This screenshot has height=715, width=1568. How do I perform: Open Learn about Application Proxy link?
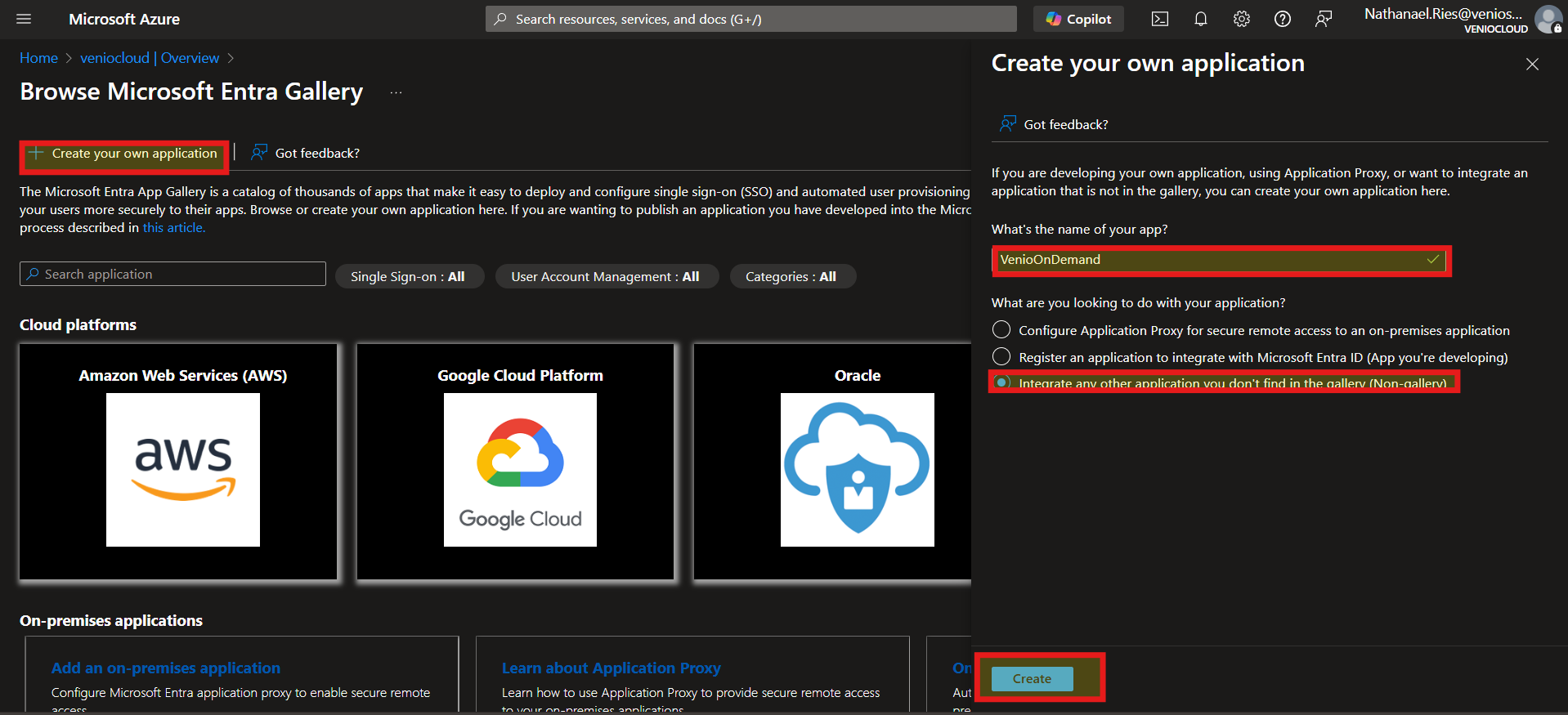click(x=612, y=668)
